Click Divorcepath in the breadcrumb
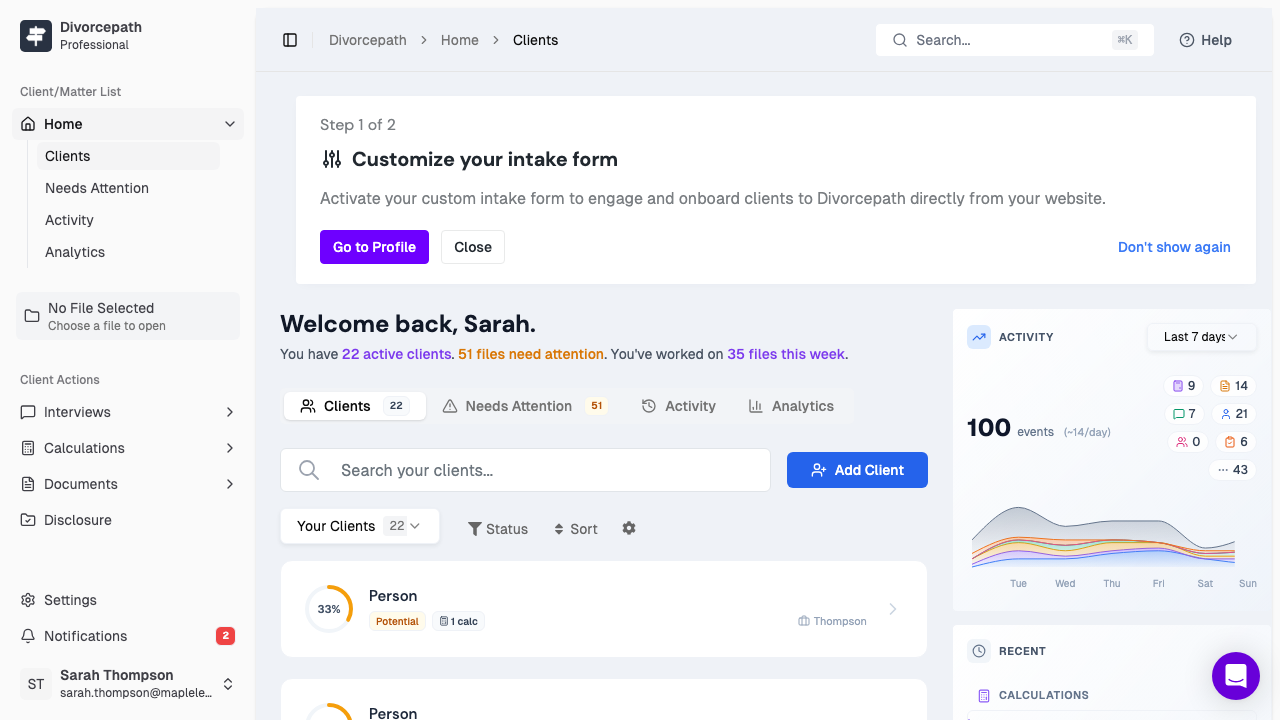The image size is (1280, 720). click(368, 40)
